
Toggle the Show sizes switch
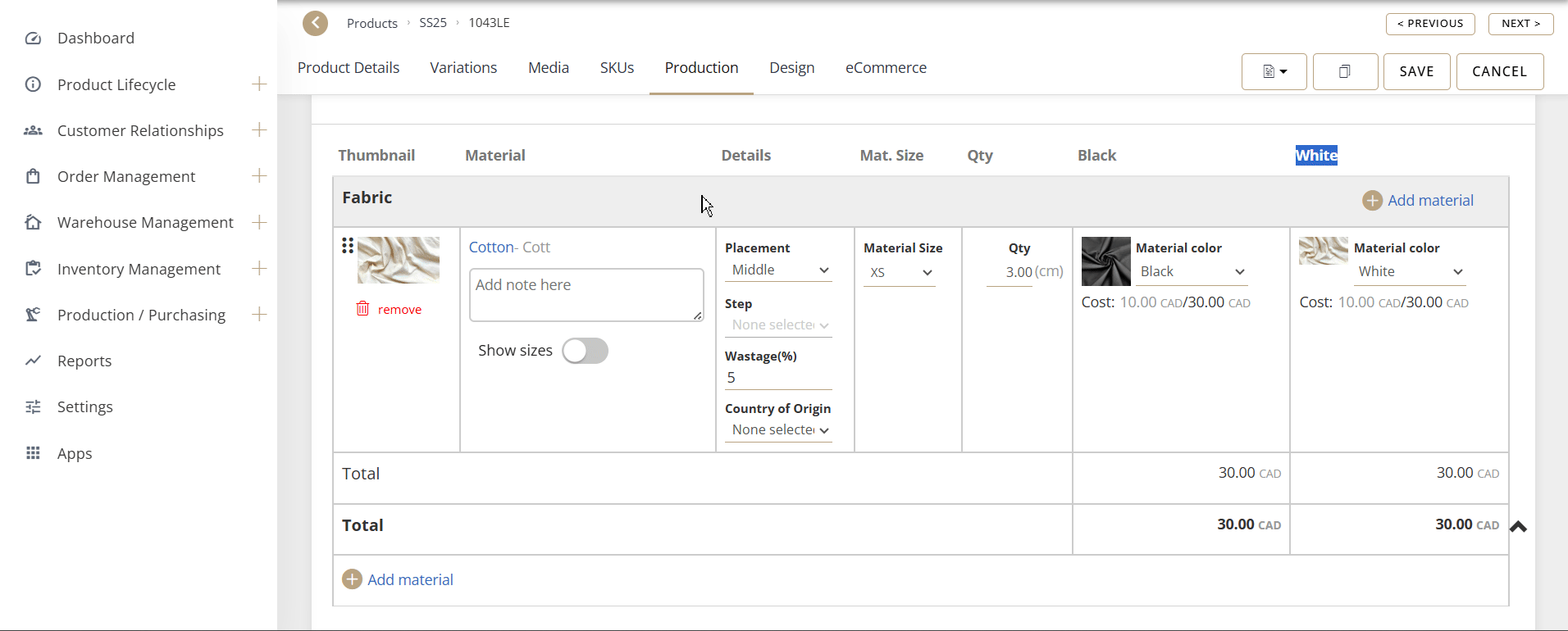pos(585,351)
